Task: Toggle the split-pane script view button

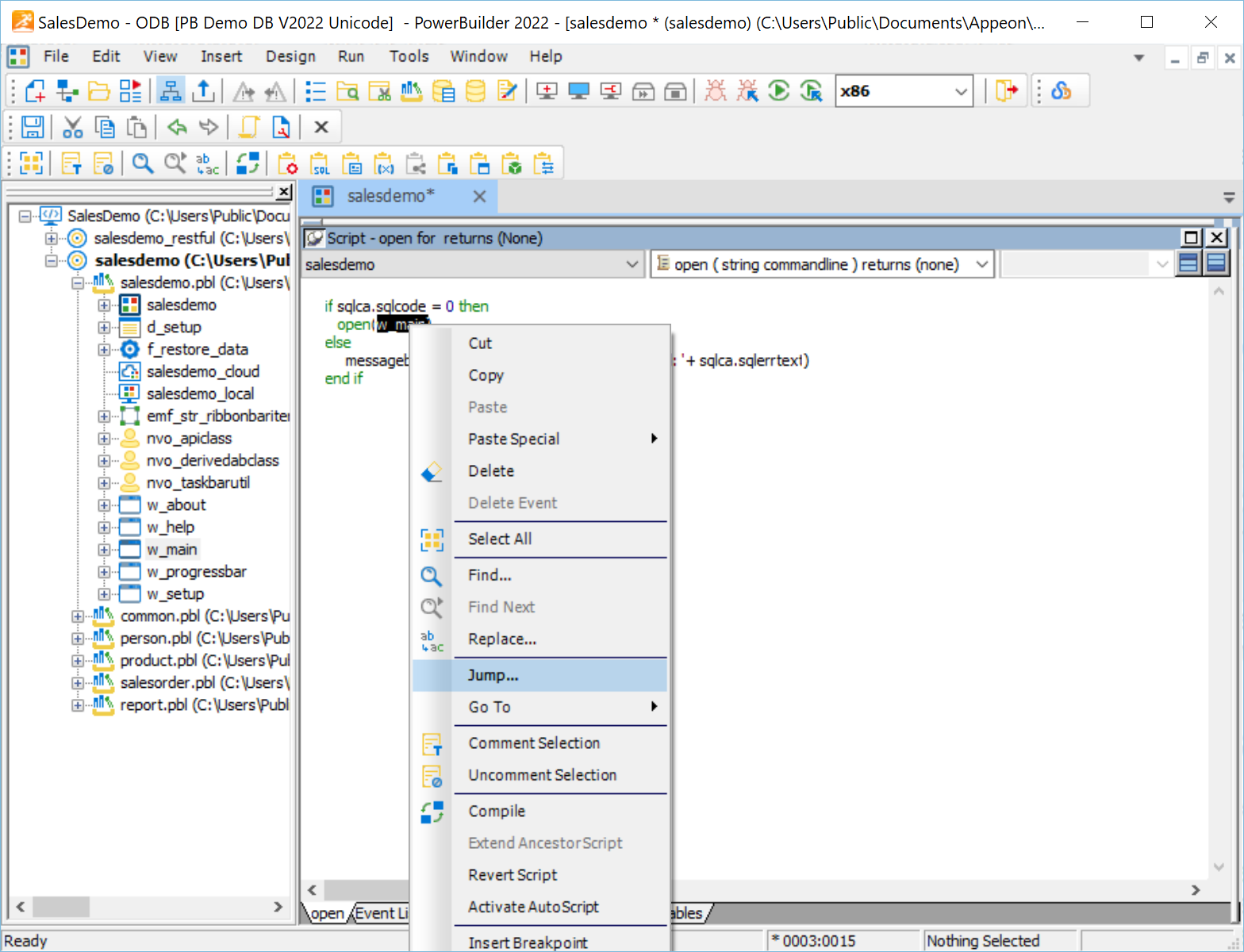Action: pos(1216,263)
